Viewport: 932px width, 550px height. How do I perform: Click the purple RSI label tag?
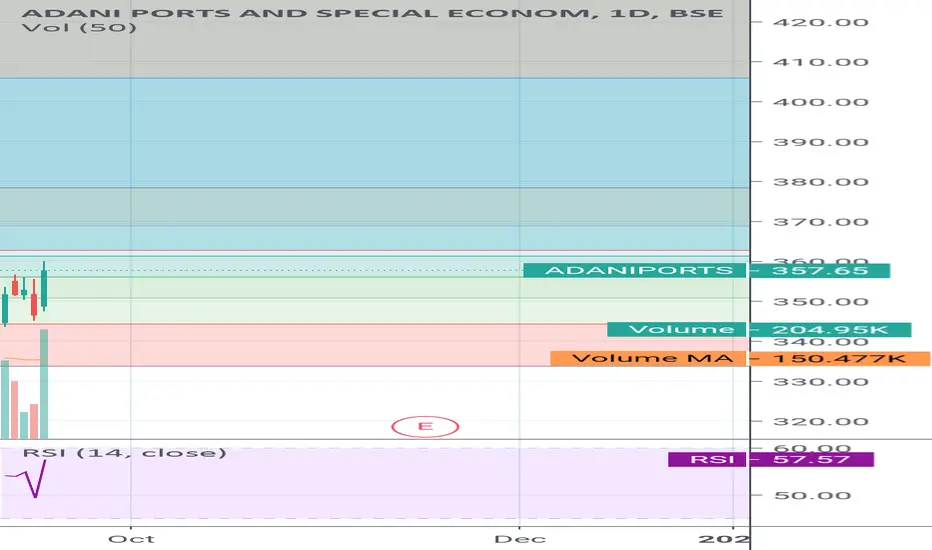[x=707, y=459]
